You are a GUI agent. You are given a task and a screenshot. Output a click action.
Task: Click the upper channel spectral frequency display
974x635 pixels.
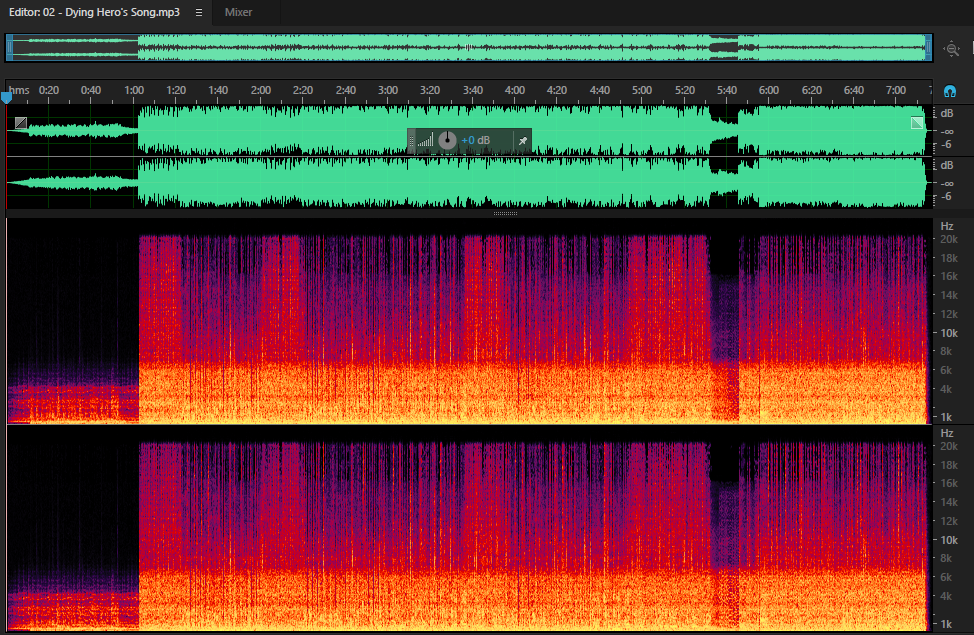469,321
